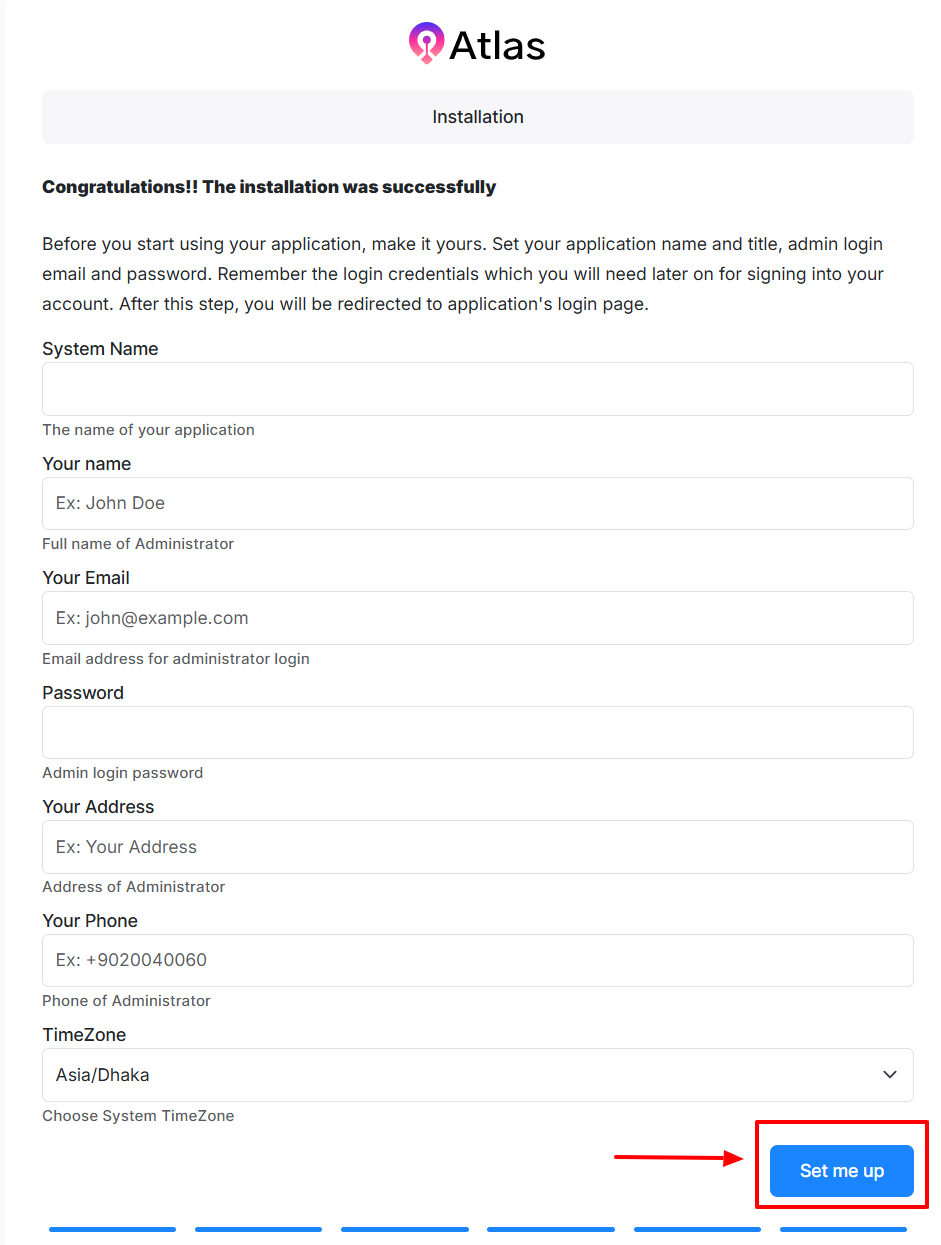Click the third progress step bar
The height and width of the screenshot is (1245, 941).
(404, 1229)
